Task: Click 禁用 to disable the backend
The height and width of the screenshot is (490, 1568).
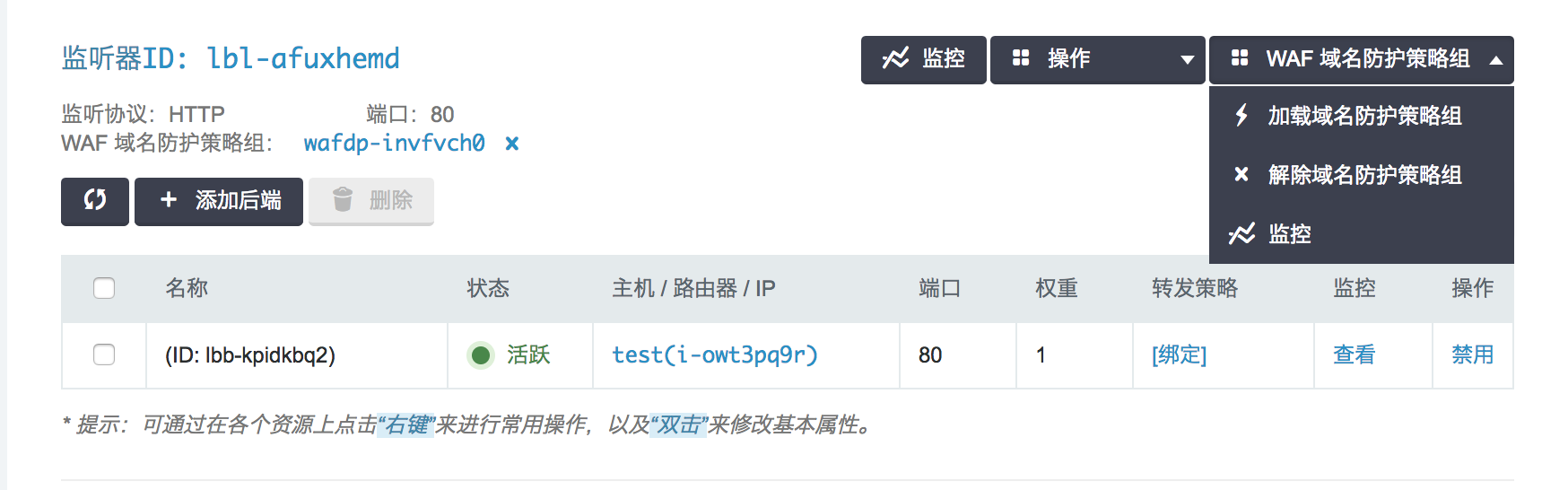Action: (1472, 355)
